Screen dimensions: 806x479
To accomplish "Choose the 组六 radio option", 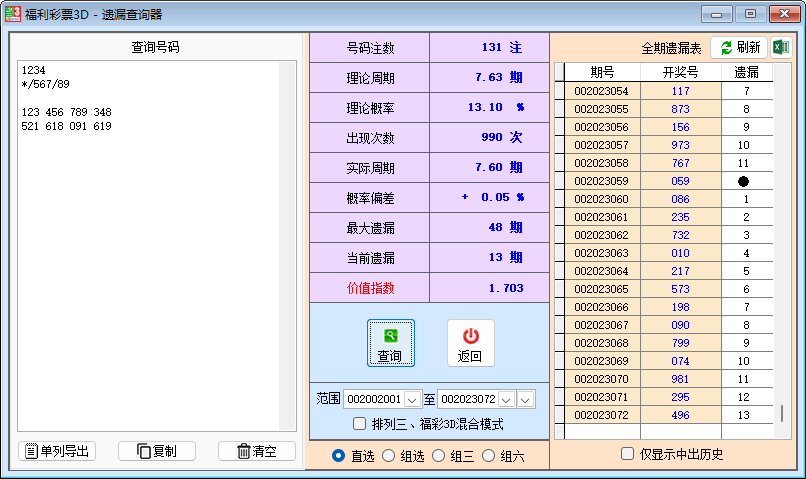I will (489, 456).
